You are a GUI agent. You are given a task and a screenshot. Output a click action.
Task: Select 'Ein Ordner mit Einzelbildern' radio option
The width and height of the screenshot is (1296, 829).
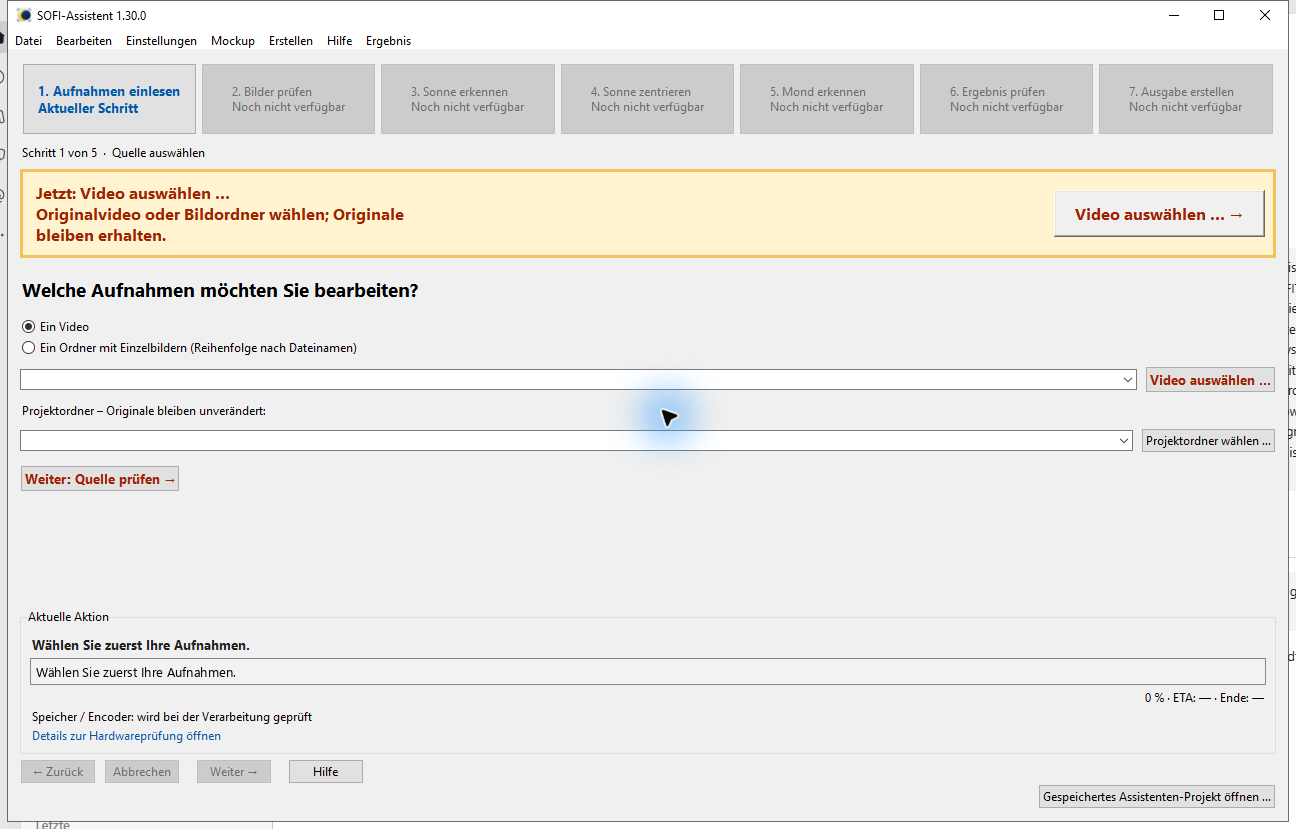tap(28, 348)
